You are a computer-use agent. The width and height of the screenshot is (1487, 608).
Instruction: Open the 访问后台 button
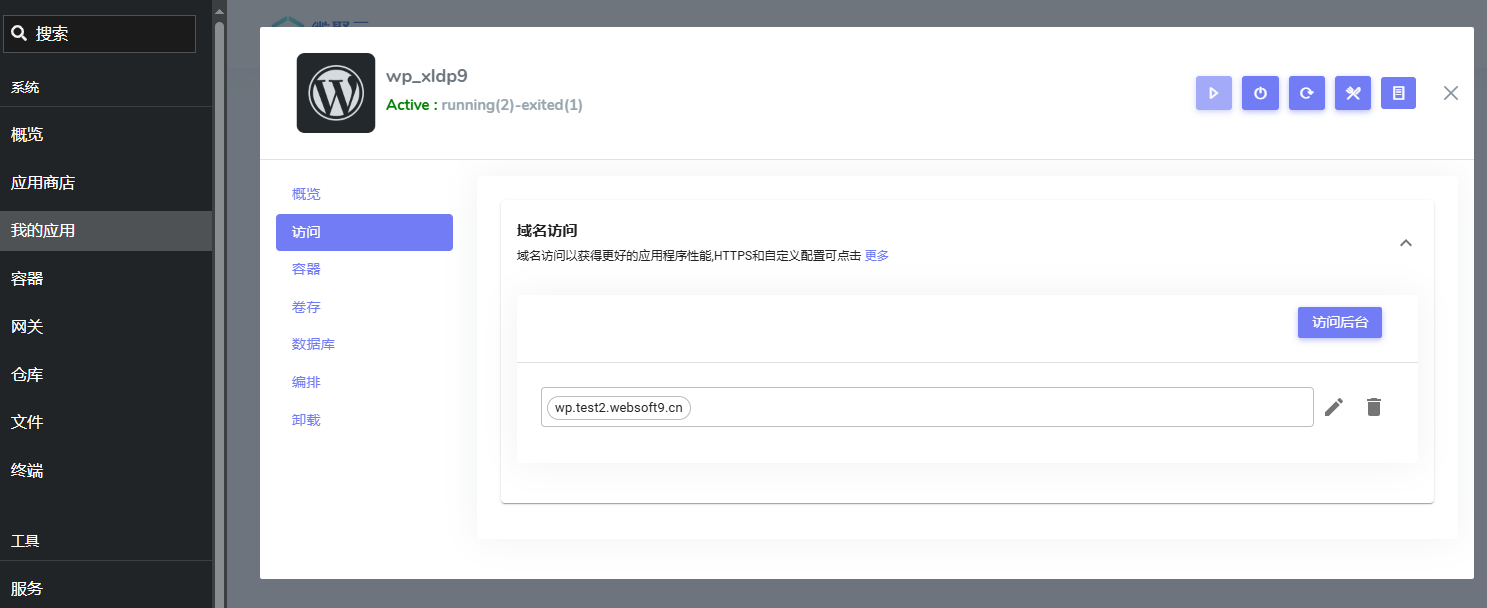point(1340,322)
